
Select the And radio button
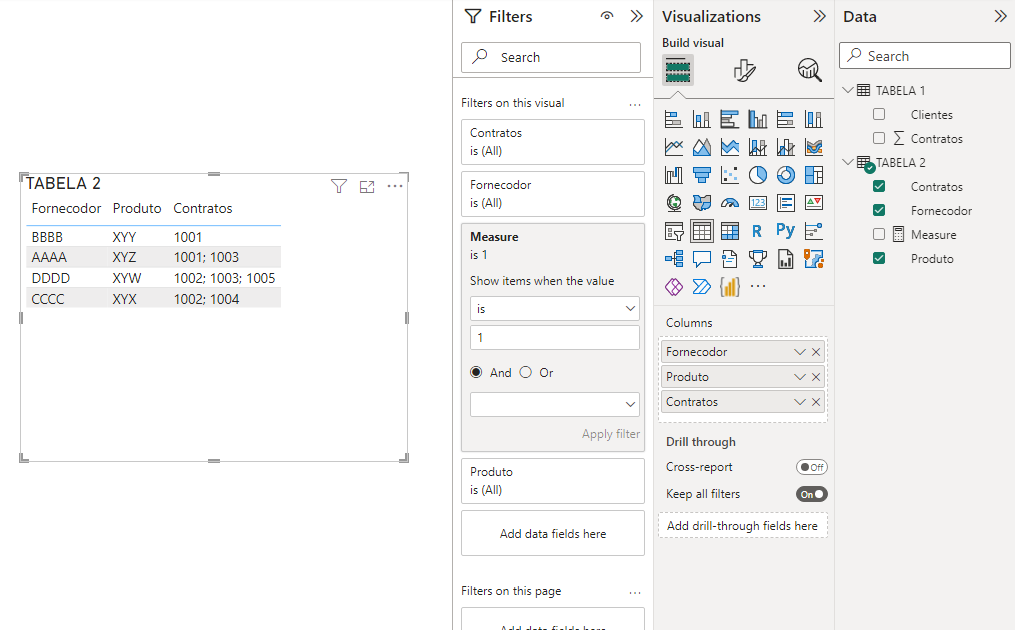pyautogui.click(x=476, y=372)
